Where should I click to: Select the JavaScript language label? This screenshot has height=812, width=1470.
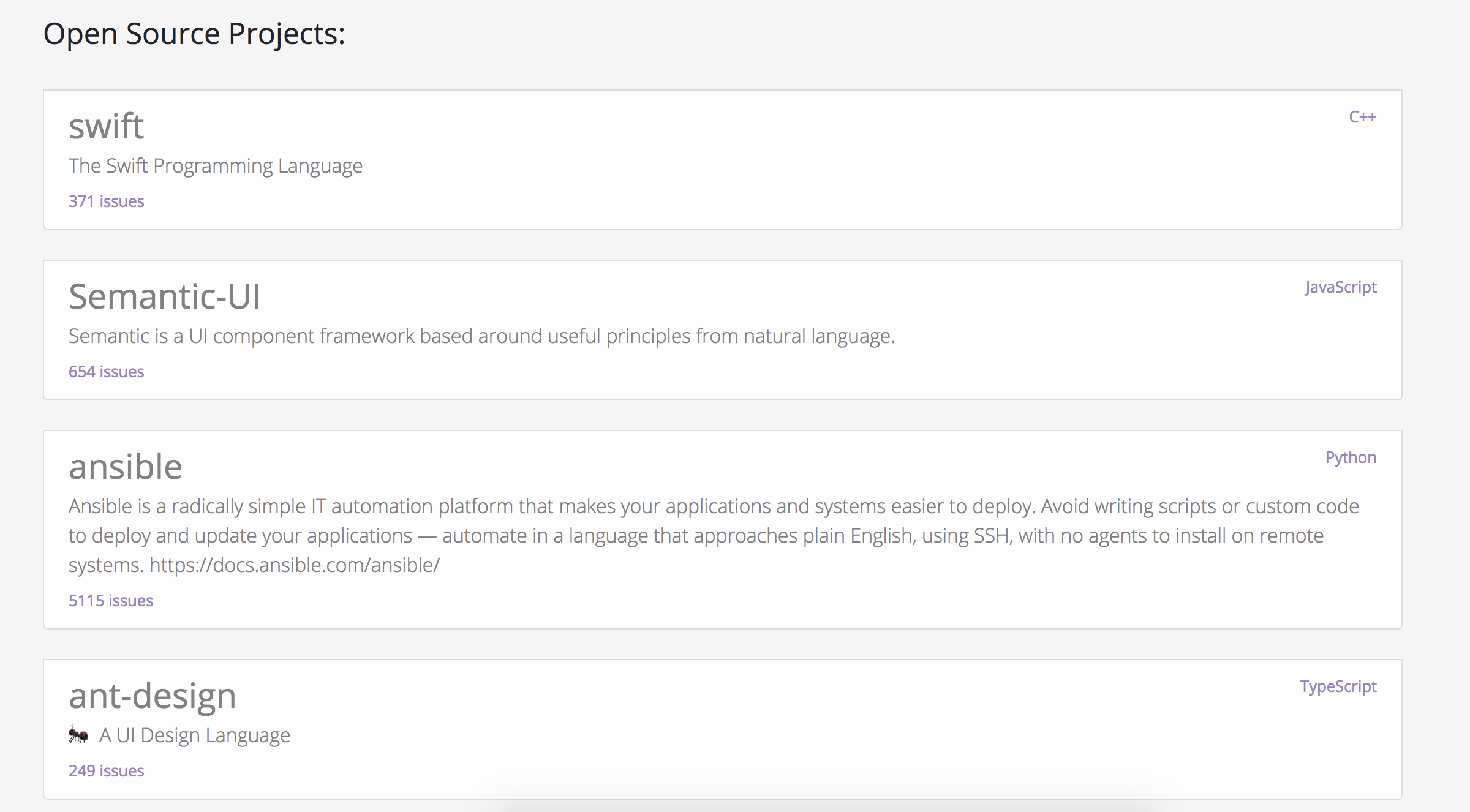click(1340, 287)
